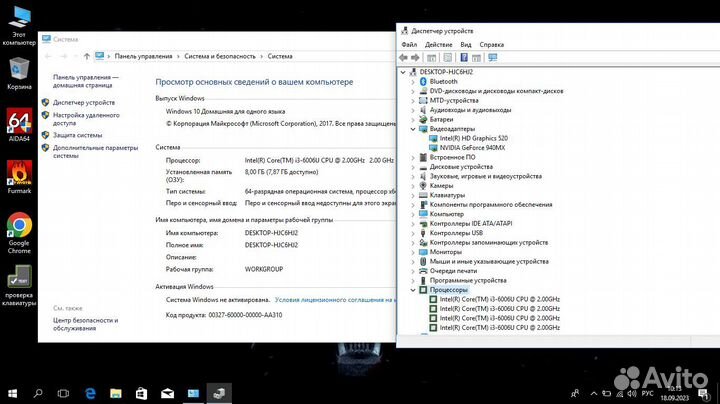The image size is (720, 404).
Task: Open the Mail app from the taskbar
Action: point(168,393)
